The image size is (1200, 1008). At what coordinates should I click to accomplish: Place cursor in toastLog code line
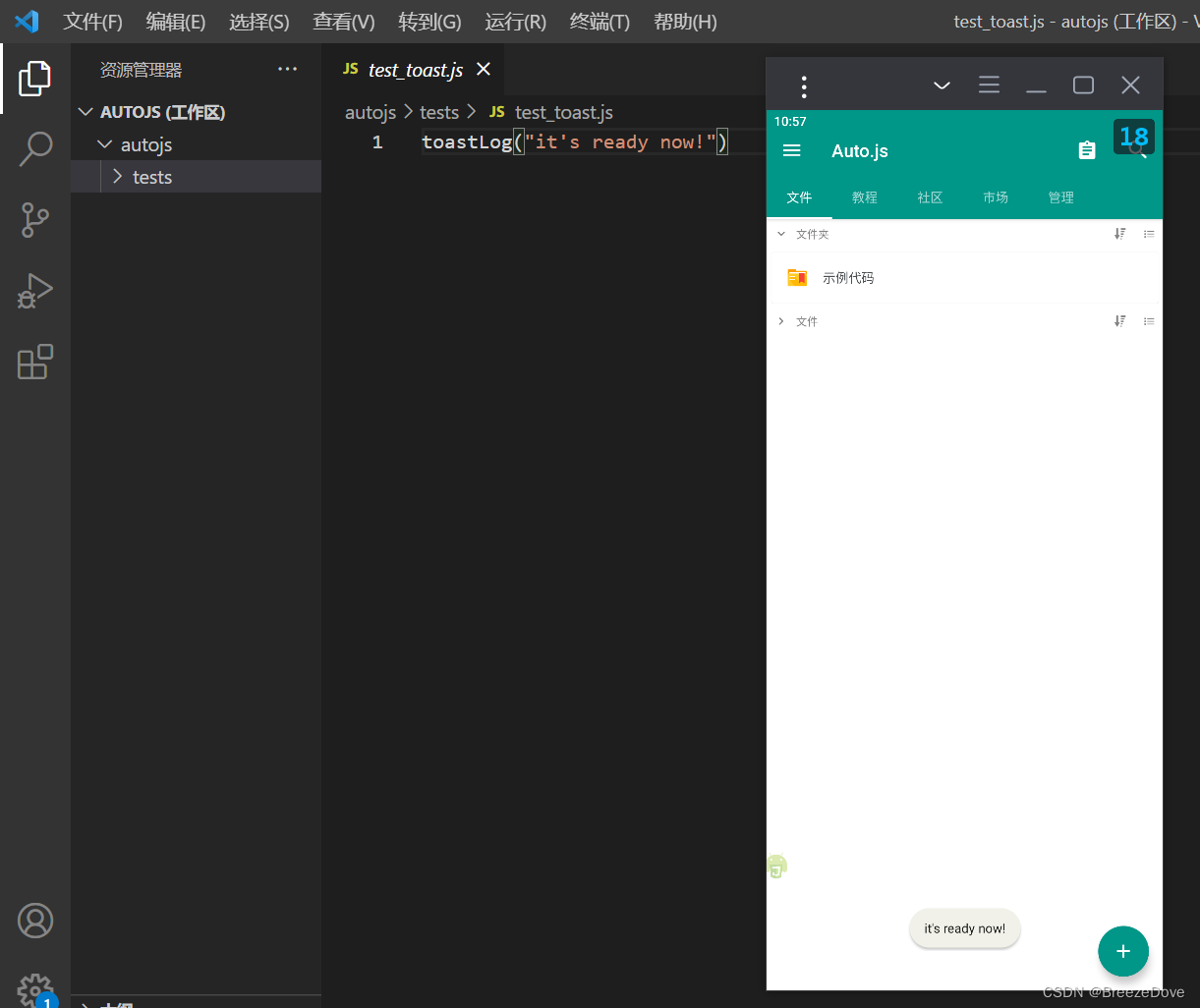574,142
